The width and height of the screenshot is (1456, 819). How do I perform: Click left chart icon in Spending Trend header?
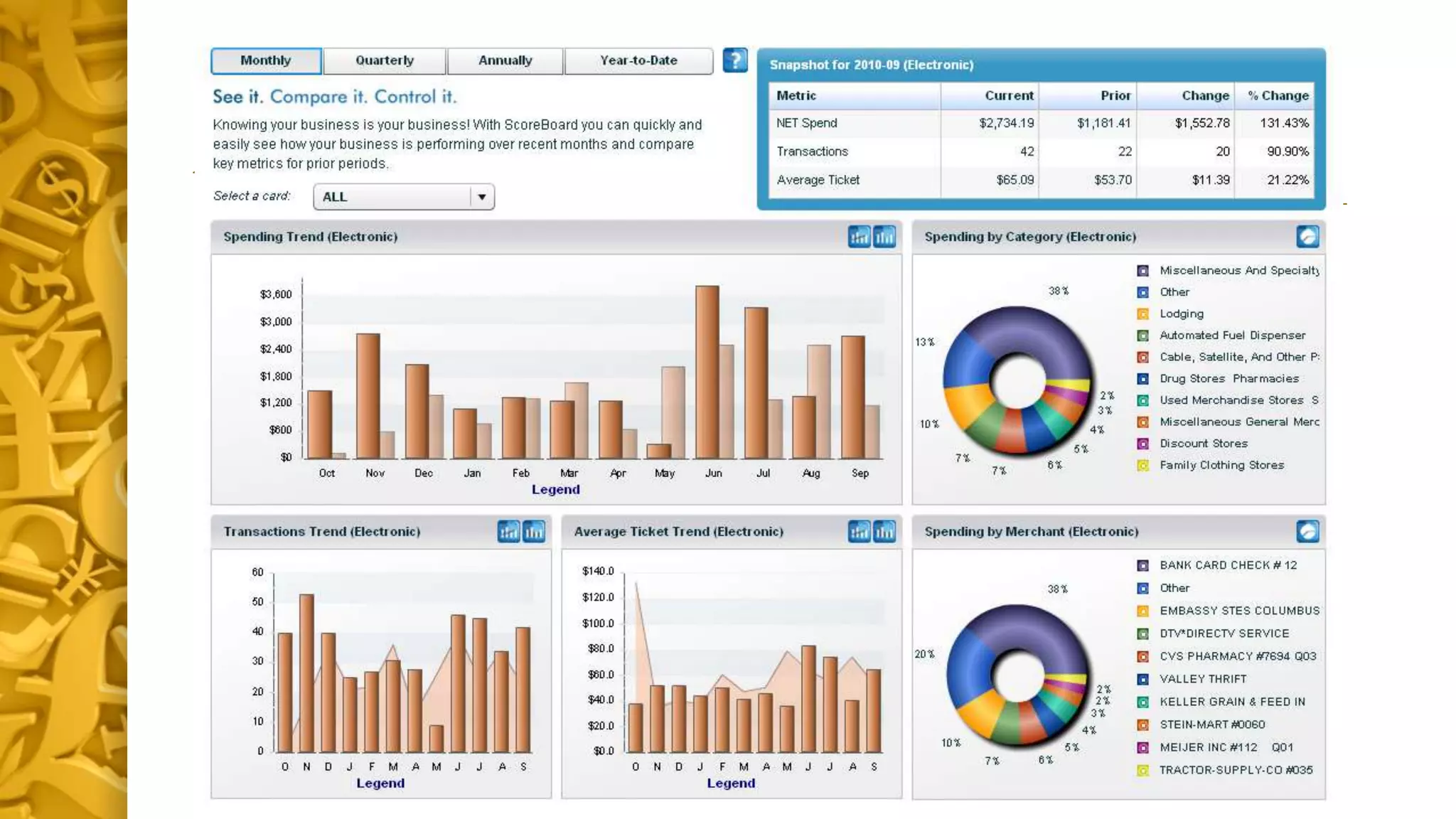point(859,237)
